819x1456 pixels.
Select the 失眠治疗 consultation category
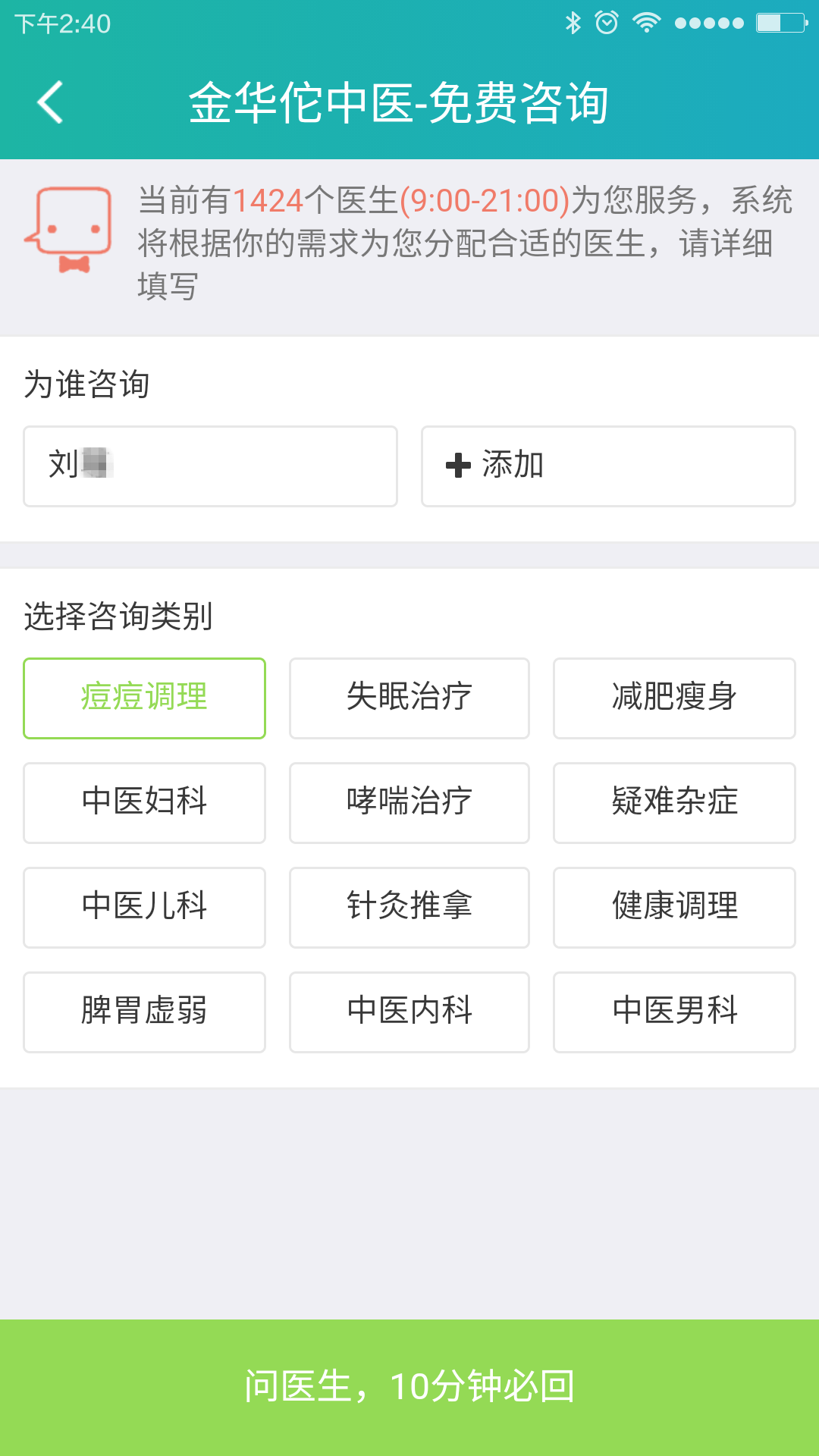(409, 698)
